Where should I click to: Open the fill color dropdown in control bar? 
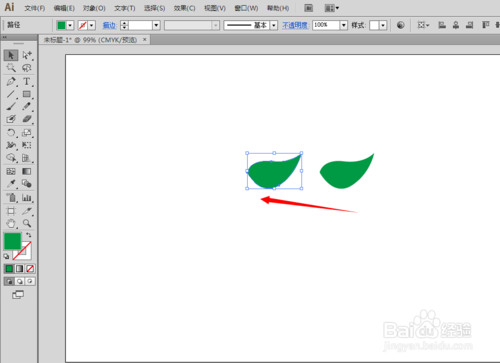click(70, 25)
